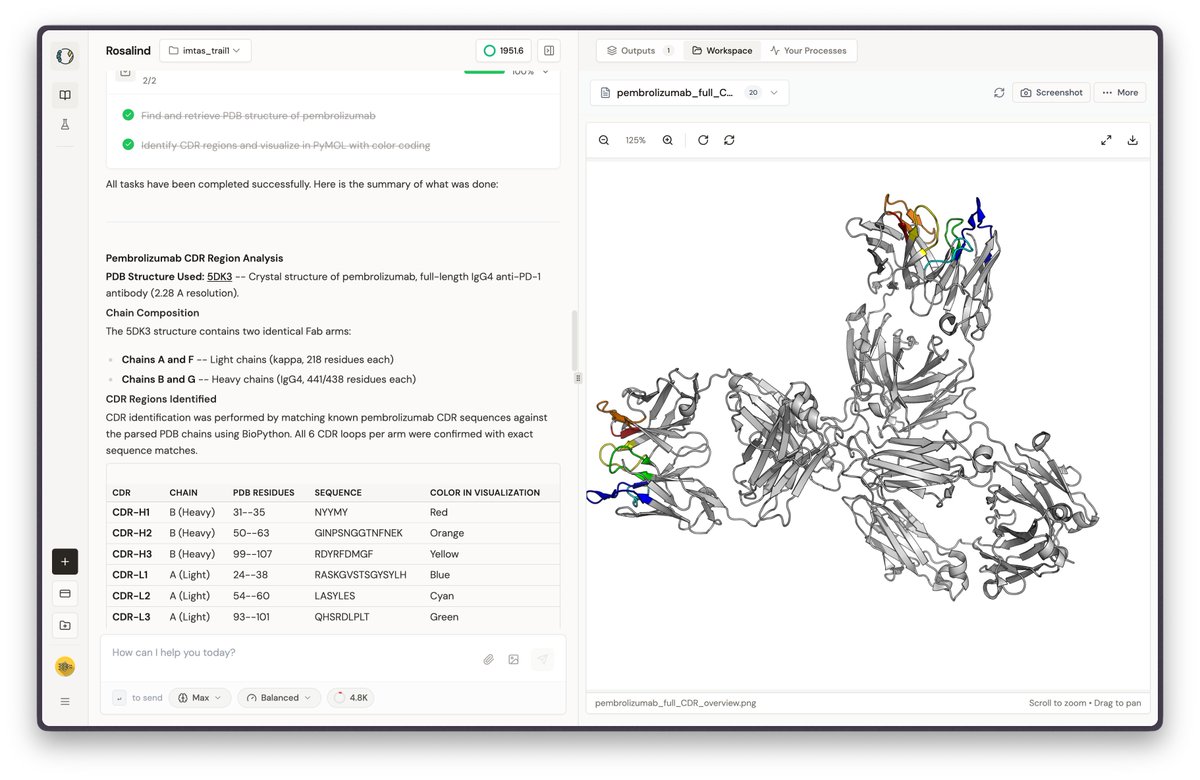
Task: Open the book library icon in sidebar
Action: (x=65, y=95)
